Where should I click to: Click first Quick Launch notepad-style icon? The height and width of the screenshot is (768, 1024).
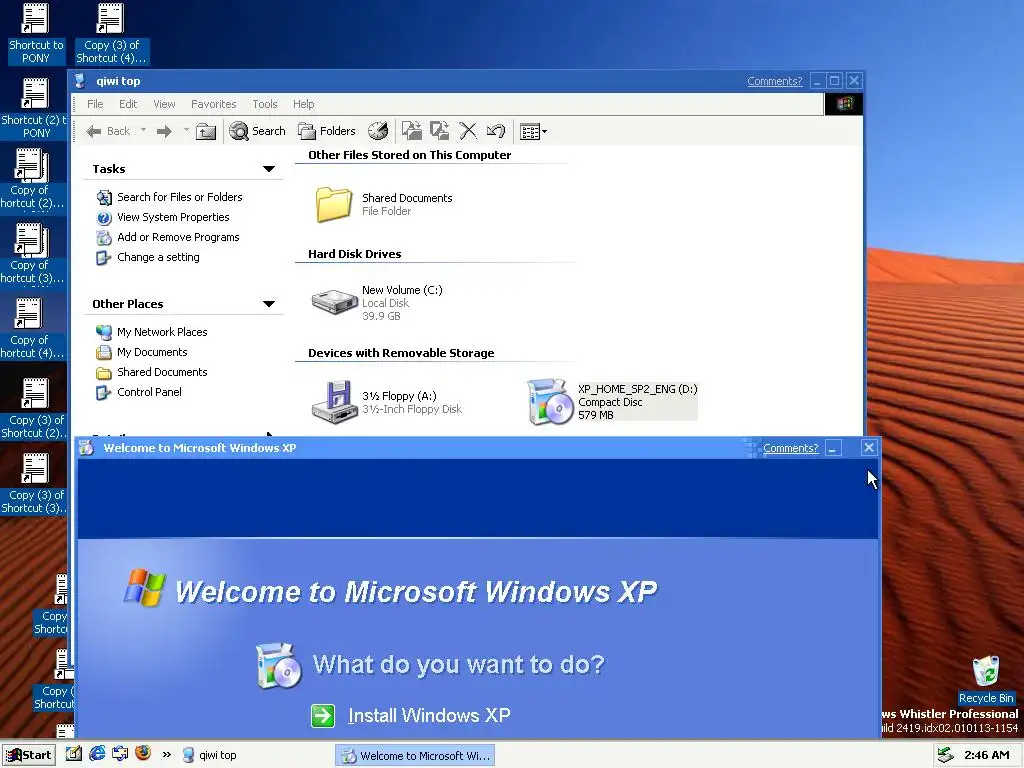tap(74, 754)
